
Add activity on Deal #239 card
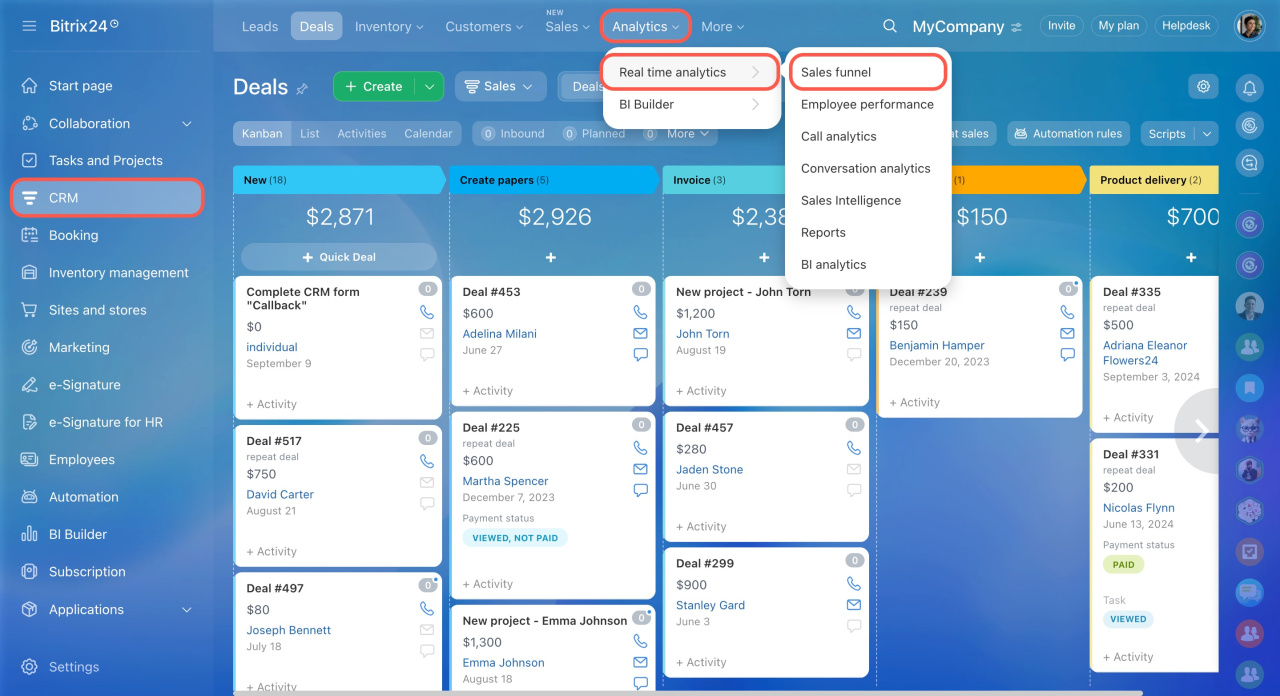(x=914, y=402)
